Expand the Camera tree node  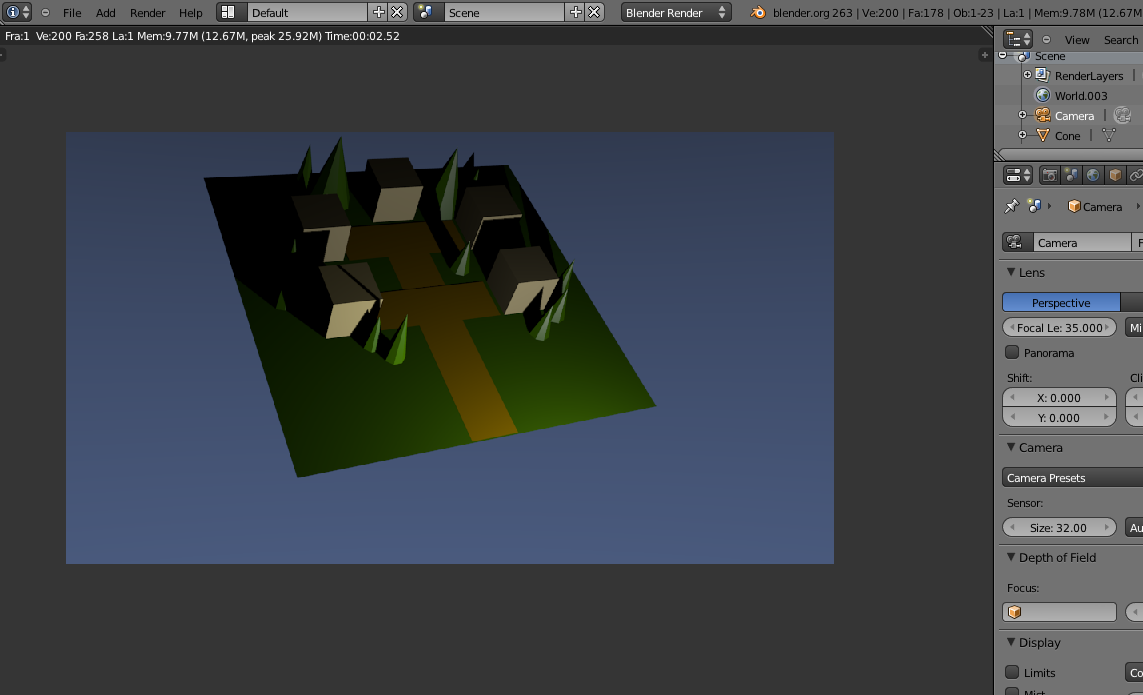click(x=1022, y=115)
